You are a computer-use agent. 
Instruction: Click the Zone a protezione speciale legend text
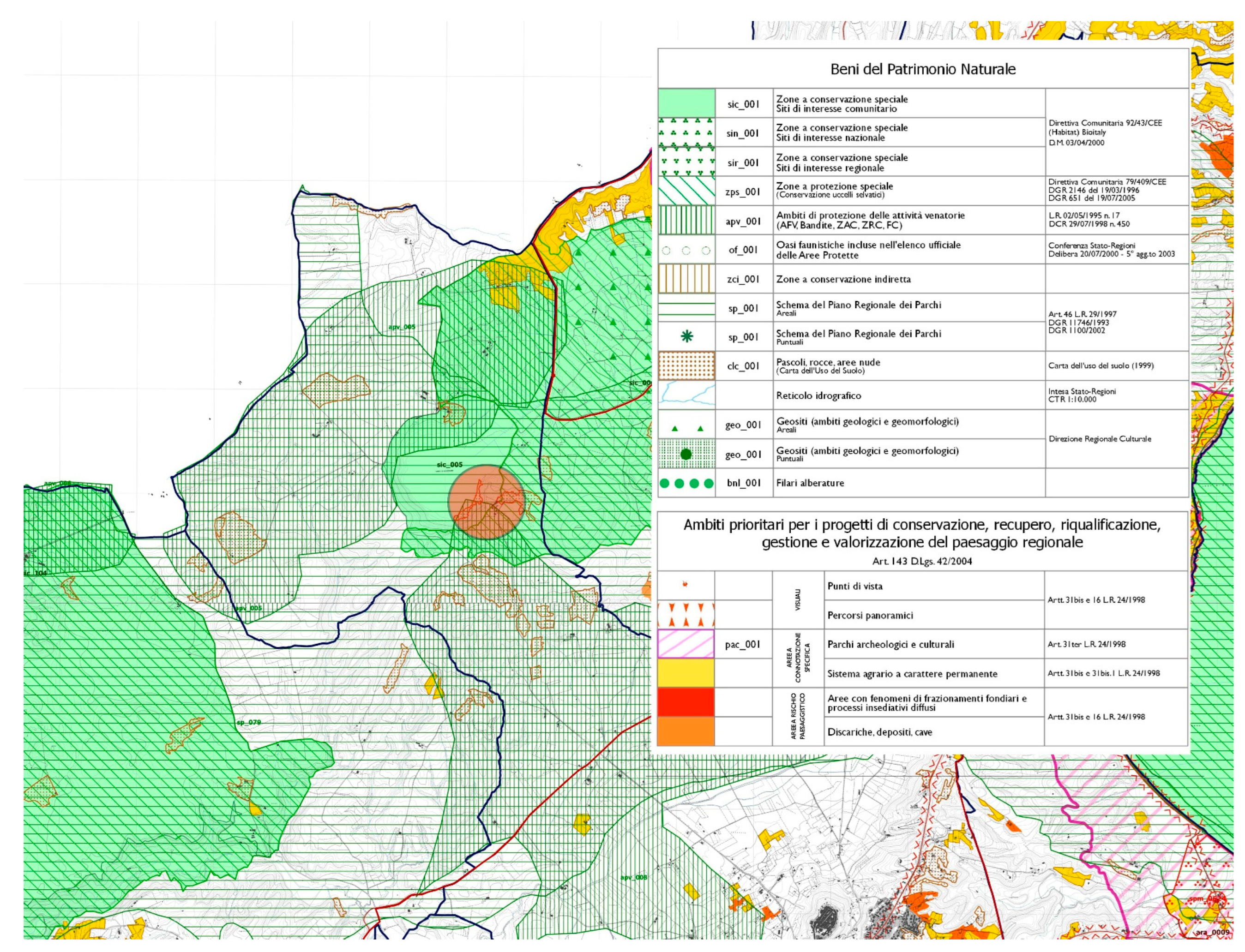[834, 186]
